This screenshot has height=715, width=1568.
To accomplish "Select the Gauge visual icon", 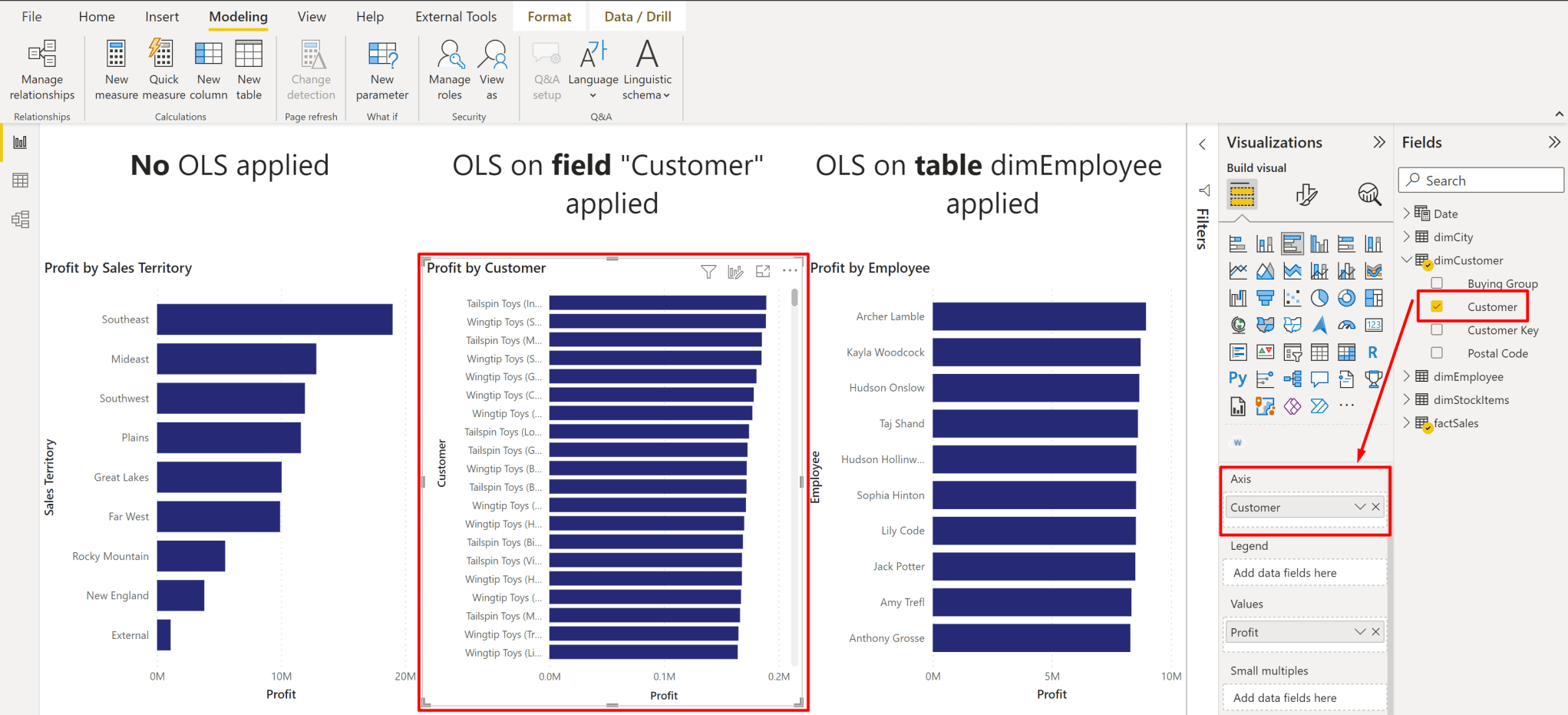I will click(x=1346, y=325).
